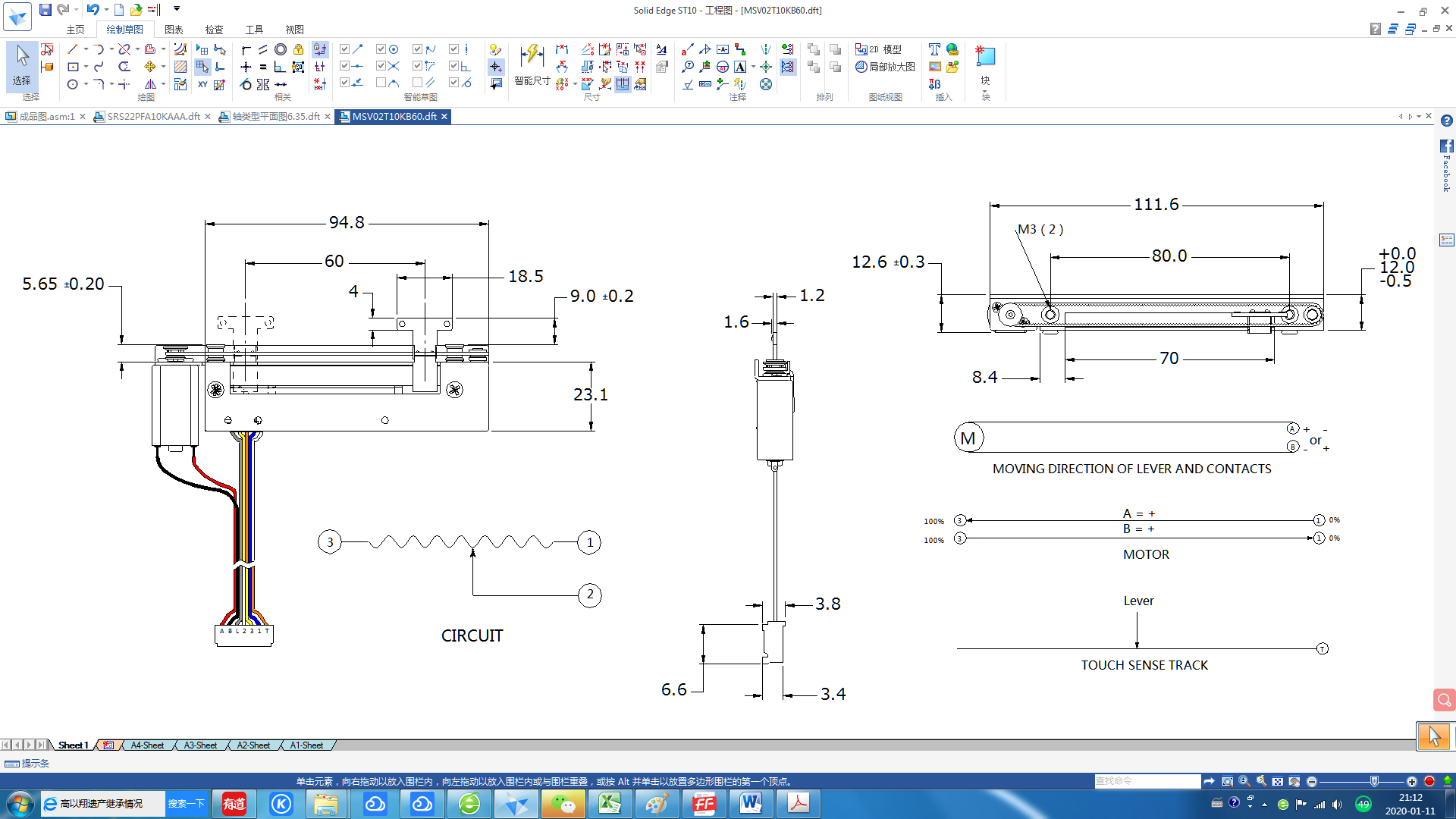The height and width of the screenshot is (819, 1456).
Task: Open the Quick Access Toolbar customize dropdown
Action: click(x=177, y=9)
